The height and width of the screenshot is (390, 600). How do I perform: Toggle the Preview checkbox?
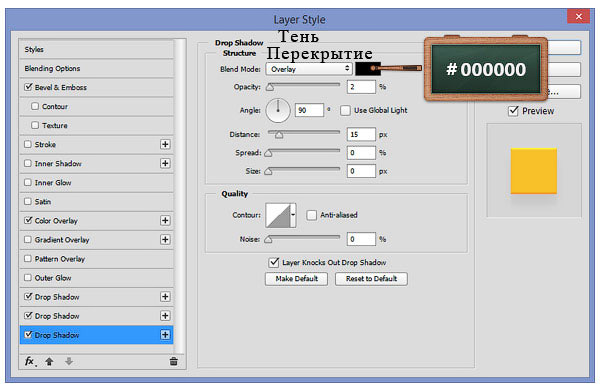pyautogui.click(x=513, y=111)
